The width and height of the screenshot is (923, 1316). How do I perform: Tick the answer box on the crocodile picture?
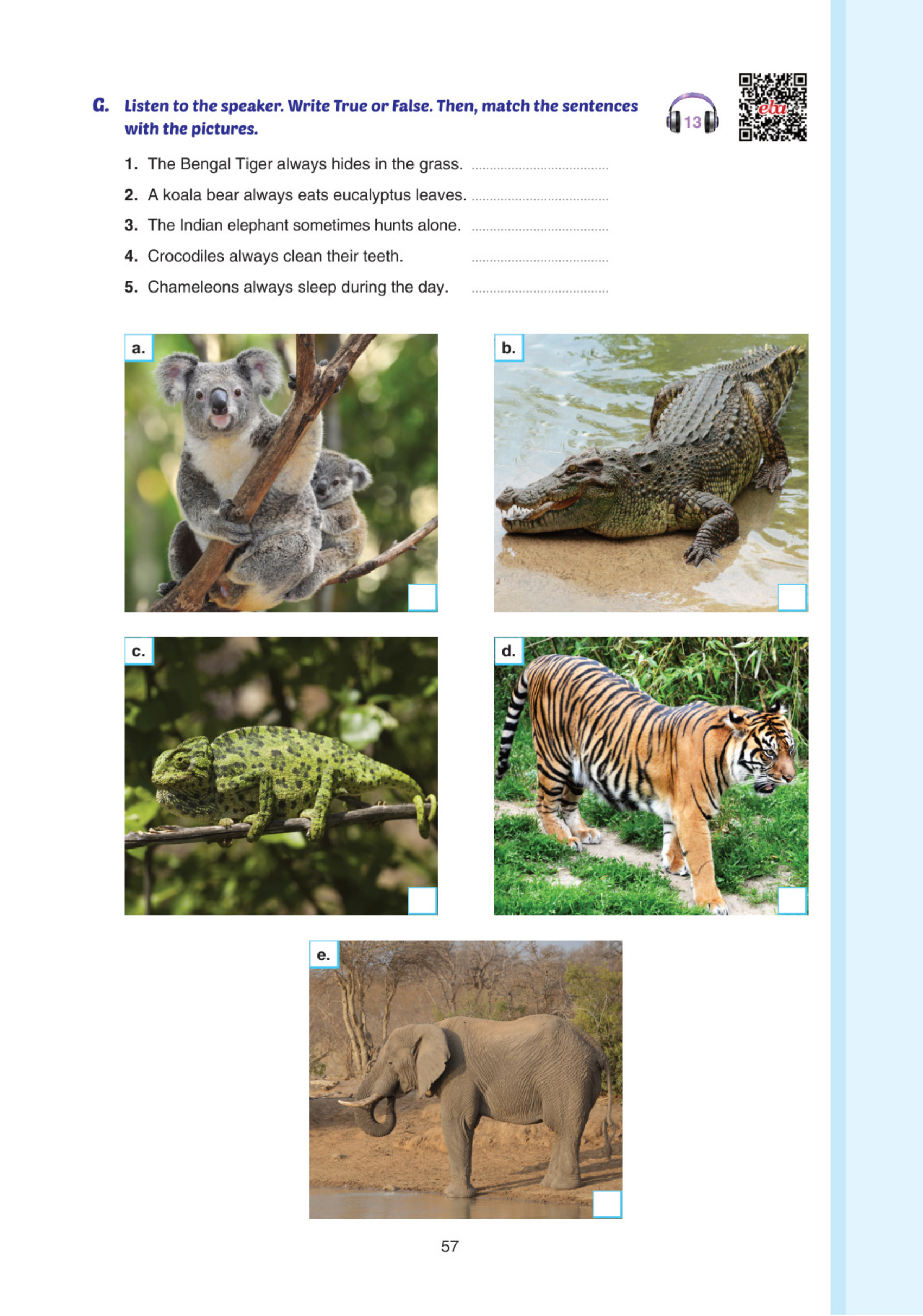792,598
